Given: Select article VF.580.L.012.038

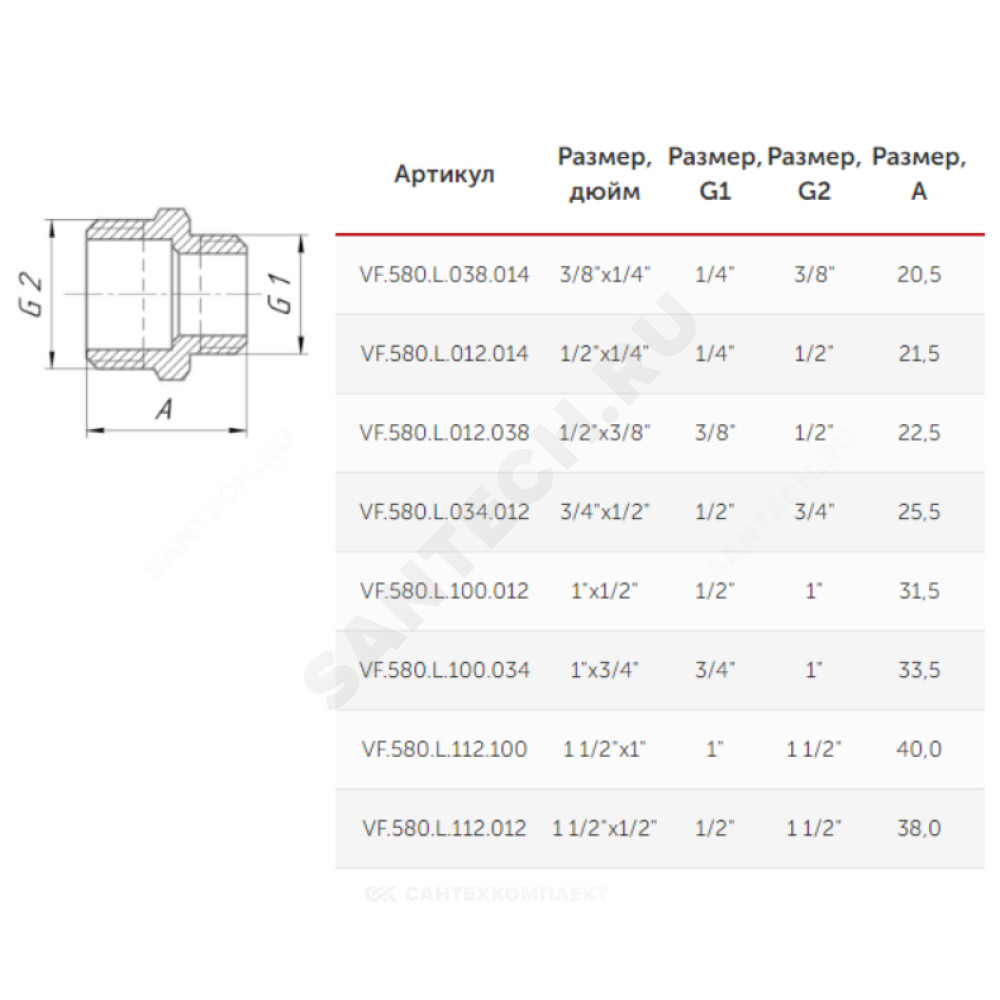Looking at the screenshot, I should pyautogui.click(x=445, y=433).
